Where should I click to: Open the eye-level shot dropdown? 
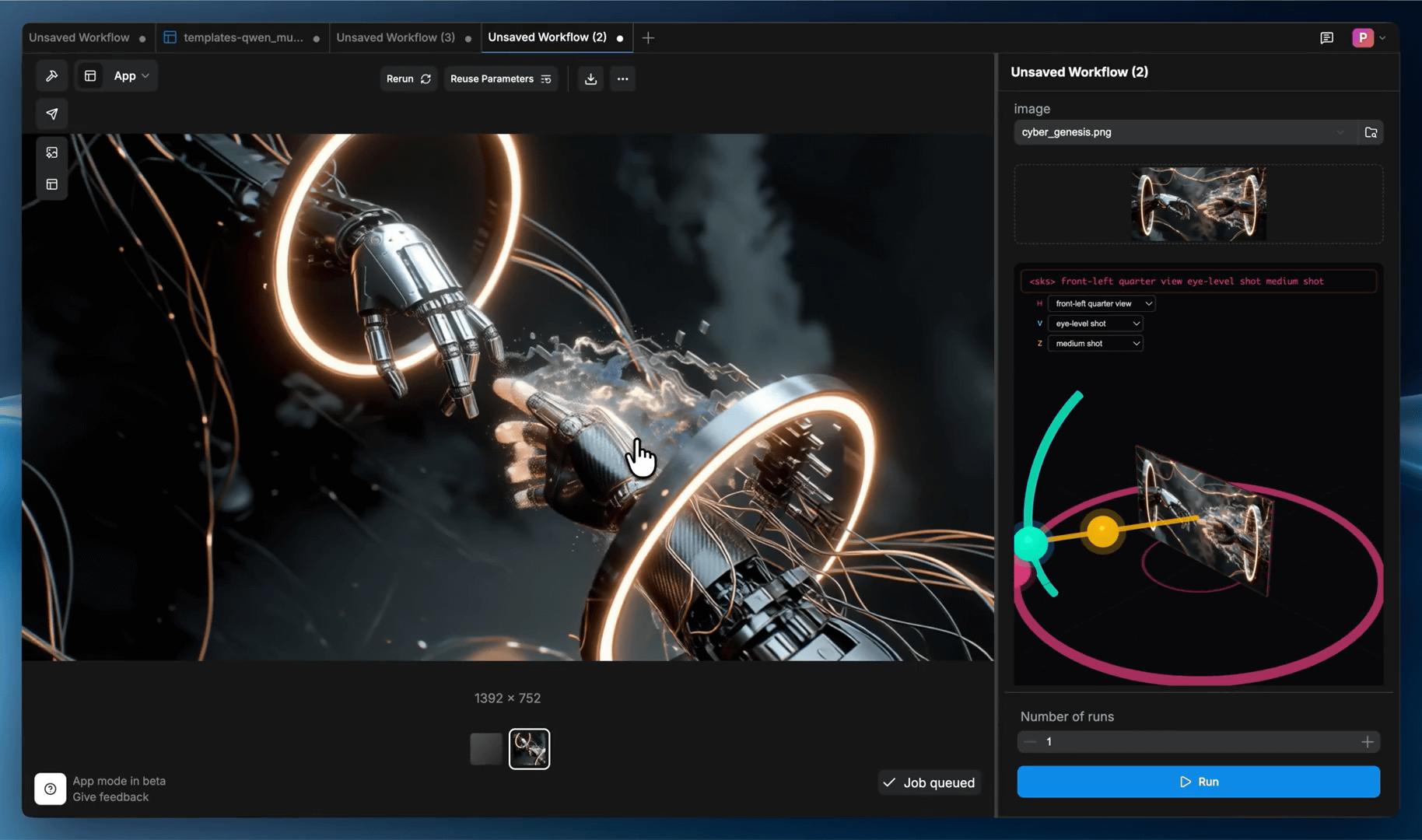coord(1095,324)
